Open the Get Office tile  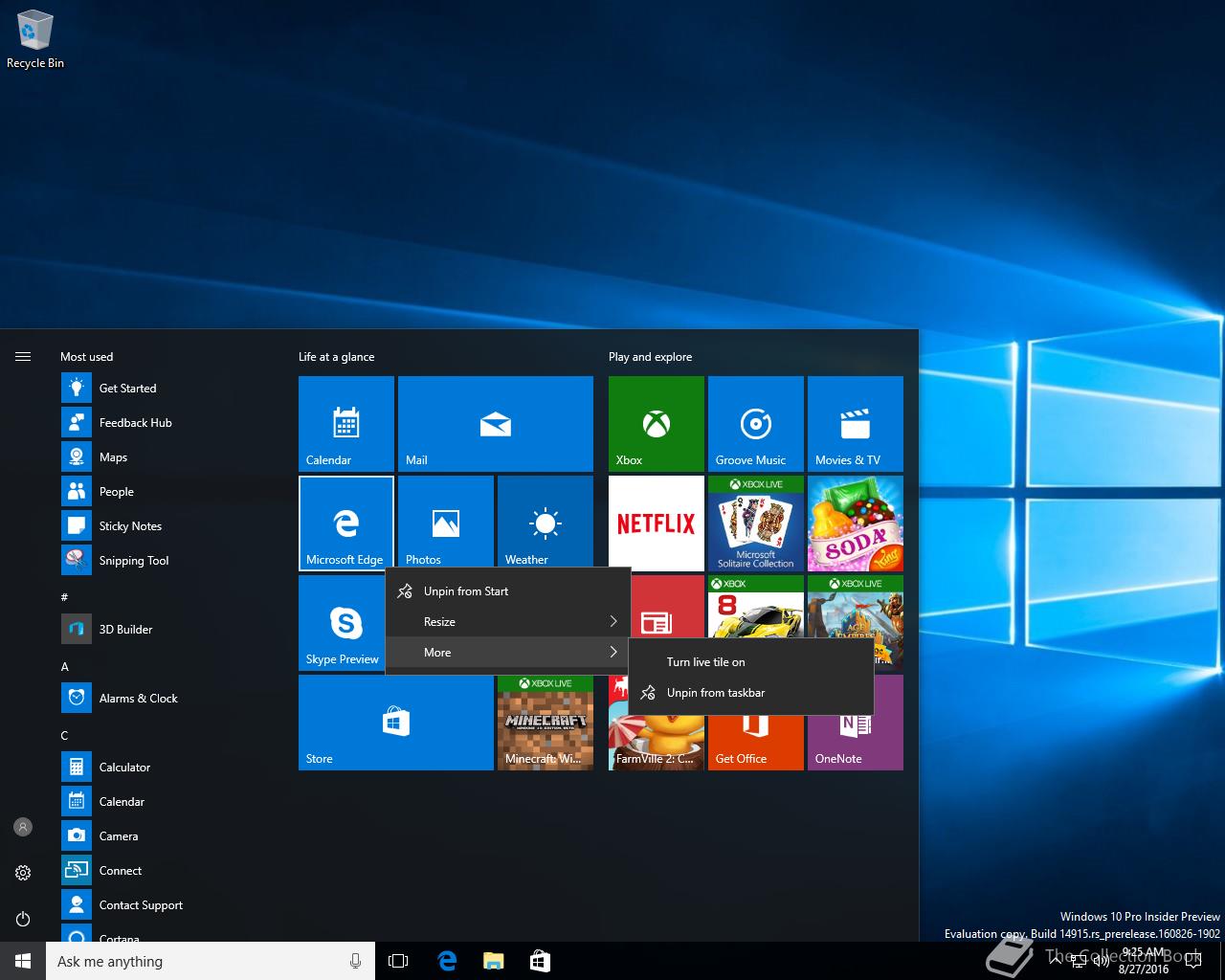[x=756, y=743]
